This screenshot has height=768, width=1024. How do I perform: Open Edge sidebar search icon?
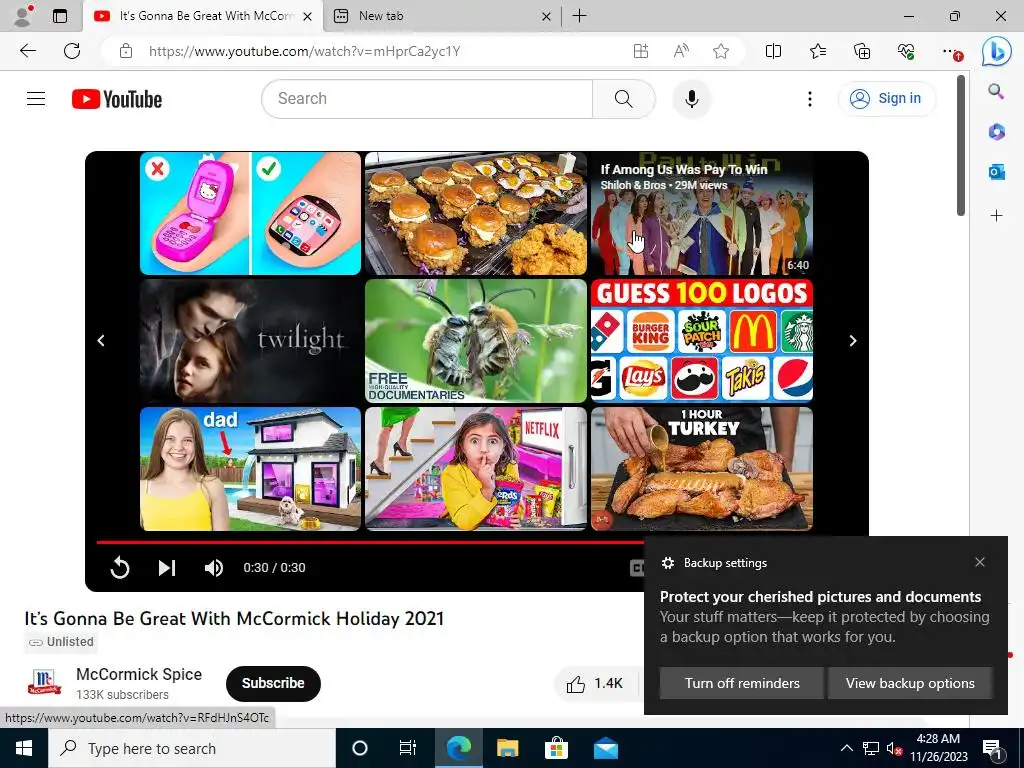click(x=996, y=91)
